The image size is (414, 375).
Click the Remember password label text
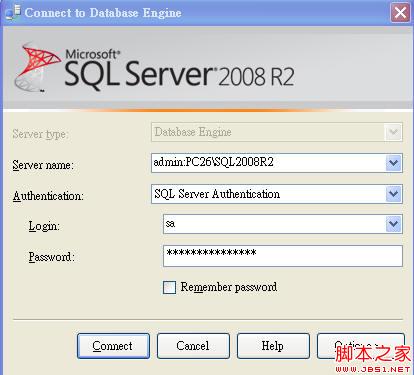229,287
